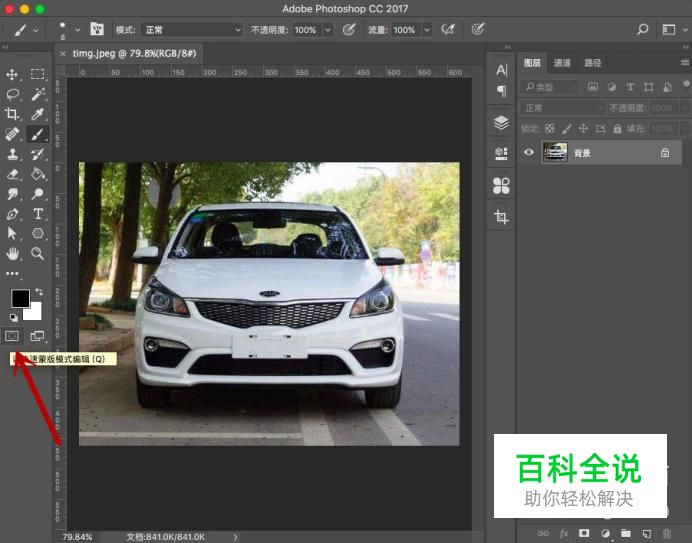Click the lock icon on 背景 layer

tap(665, 153)
